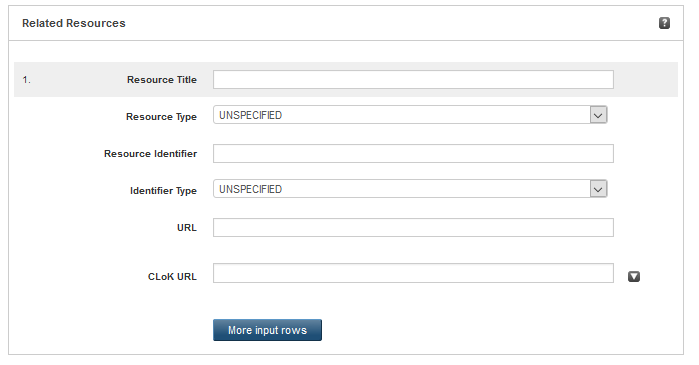
Task: Click the Resource Title label
Action: (x=162, y=80)
